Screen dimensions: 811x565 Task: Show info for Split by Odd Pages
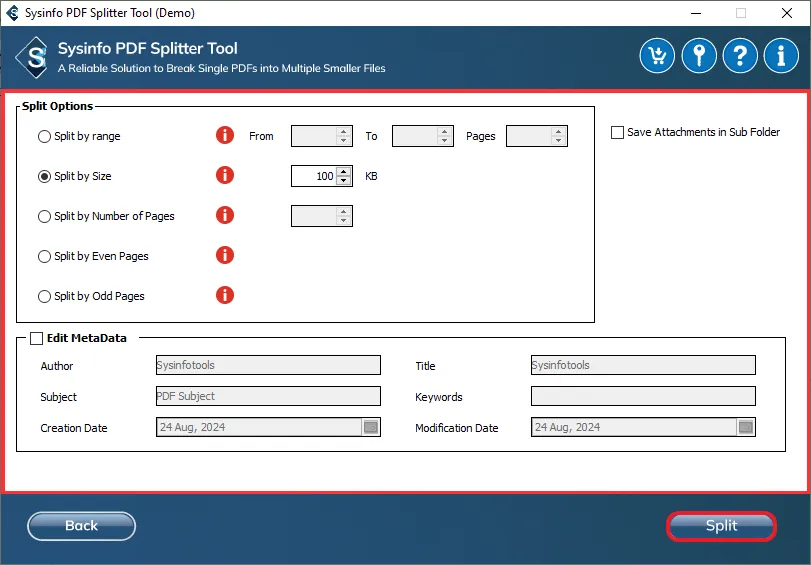(225, 296)
